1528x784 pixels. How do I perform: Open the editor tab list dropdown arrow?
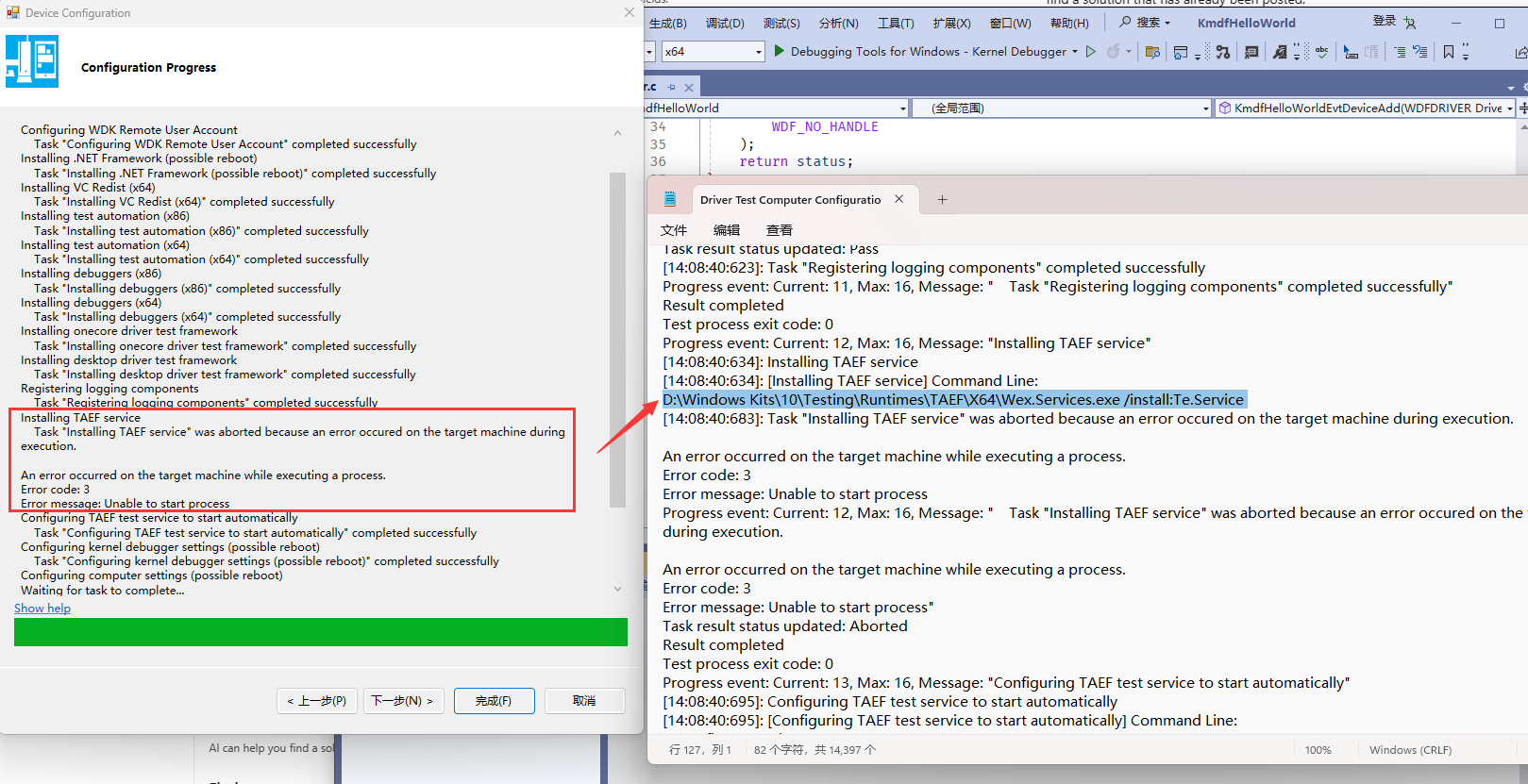1511,88
